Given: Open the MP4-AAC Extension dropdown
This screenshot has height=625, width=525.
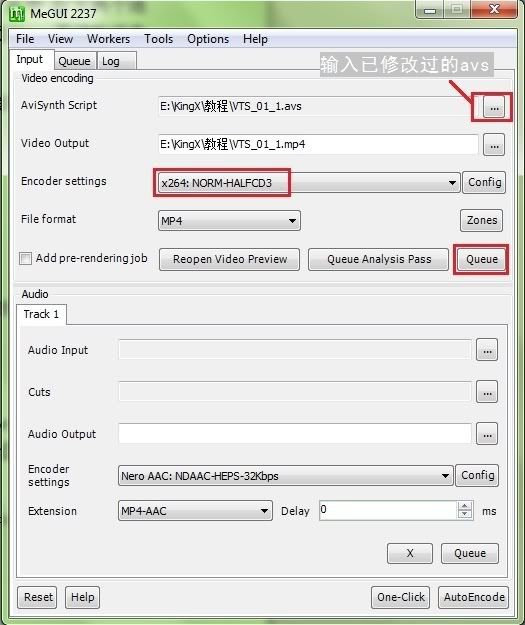Looking at the screenshot, I should click(264, 511).
